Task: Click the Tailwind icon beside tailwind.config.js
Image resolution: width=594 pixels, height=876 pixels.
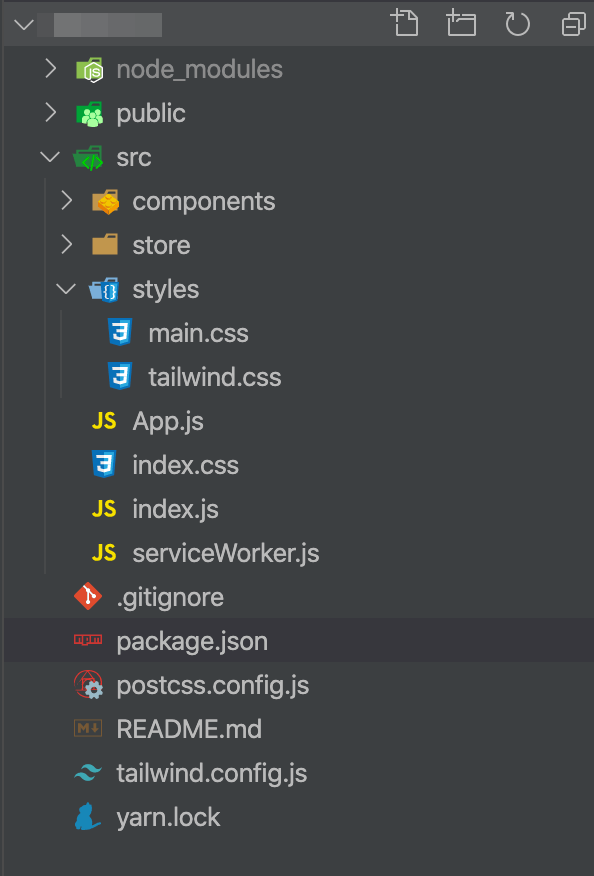Action: [x=88, y=773]
